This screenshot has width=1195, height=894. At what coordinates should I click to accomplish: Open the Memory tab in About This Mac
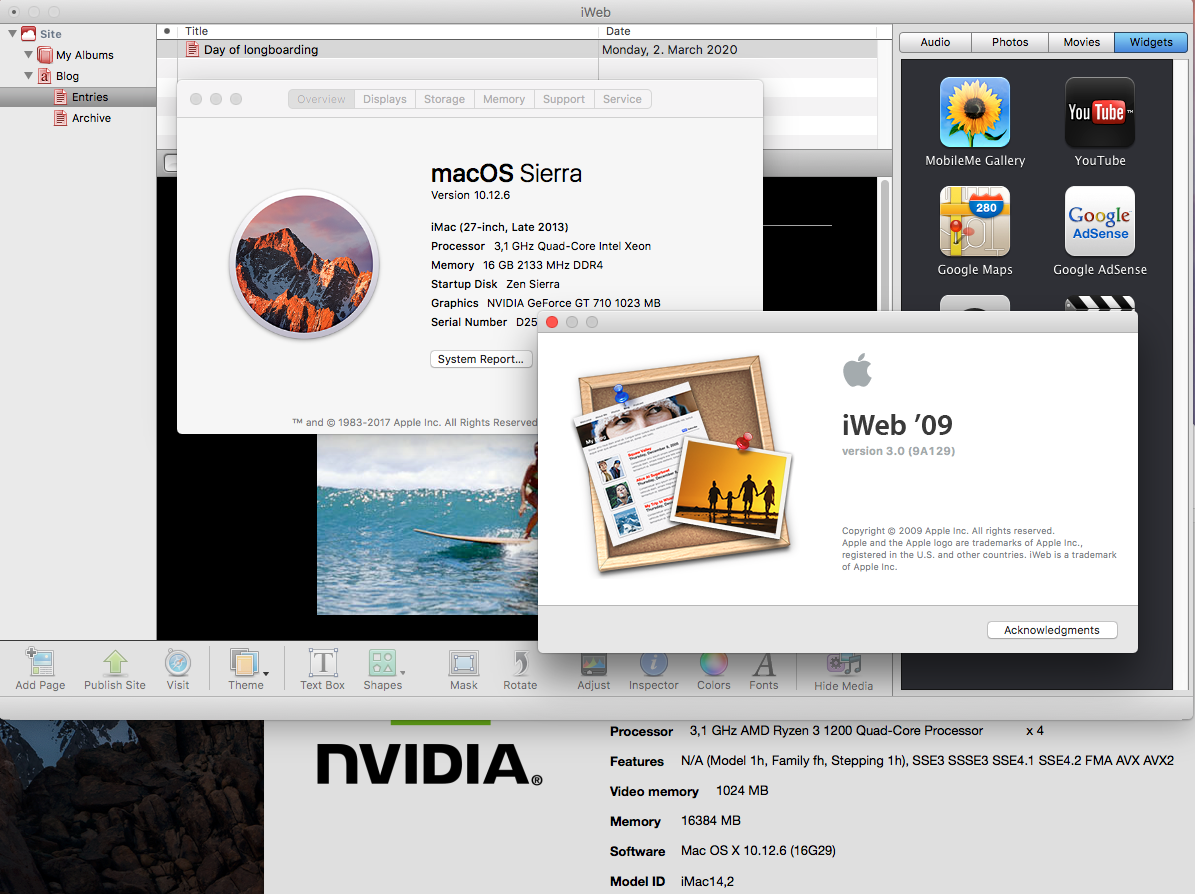(x=504, y=99)
